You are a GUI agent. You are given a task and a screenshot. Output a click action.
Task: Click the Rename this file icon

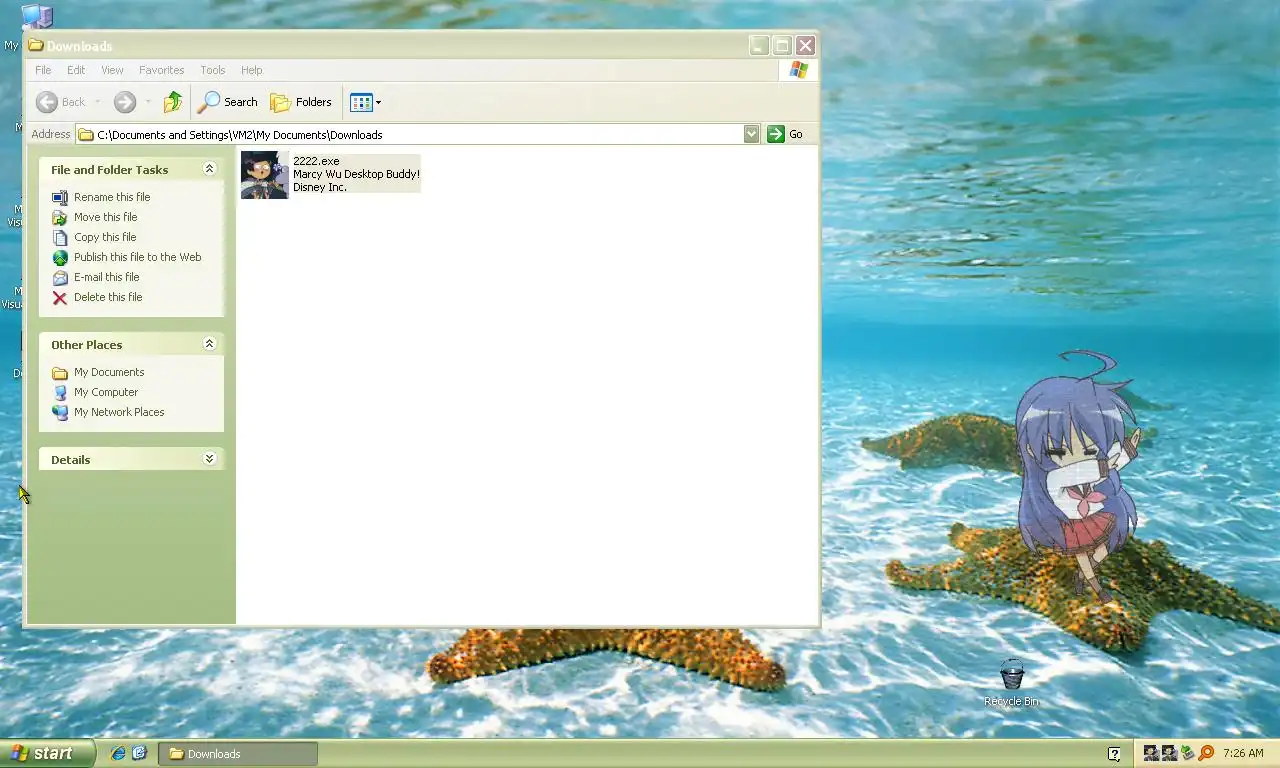point(60,197)
